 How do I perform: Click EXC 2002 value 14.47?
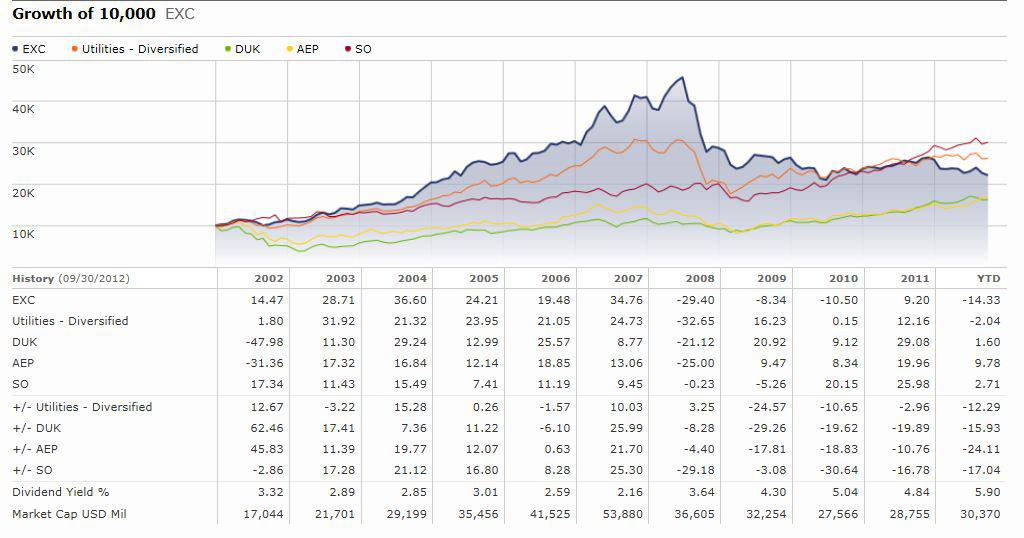click(x=267, y=300)
